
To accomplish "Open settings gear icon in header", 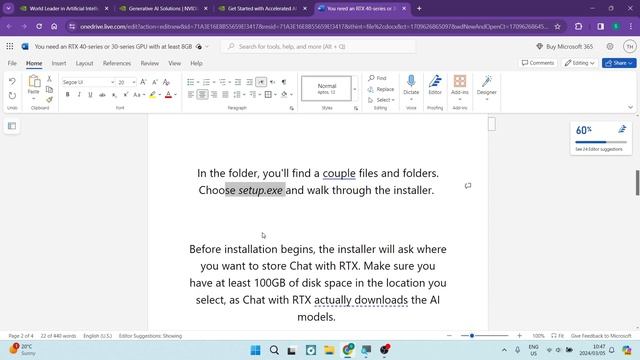I will pos(610,47).
